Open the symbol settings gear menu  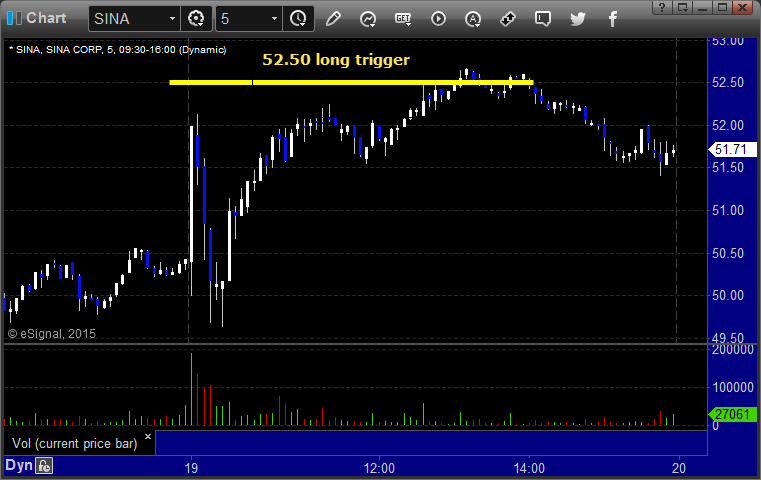pos(196,19)
